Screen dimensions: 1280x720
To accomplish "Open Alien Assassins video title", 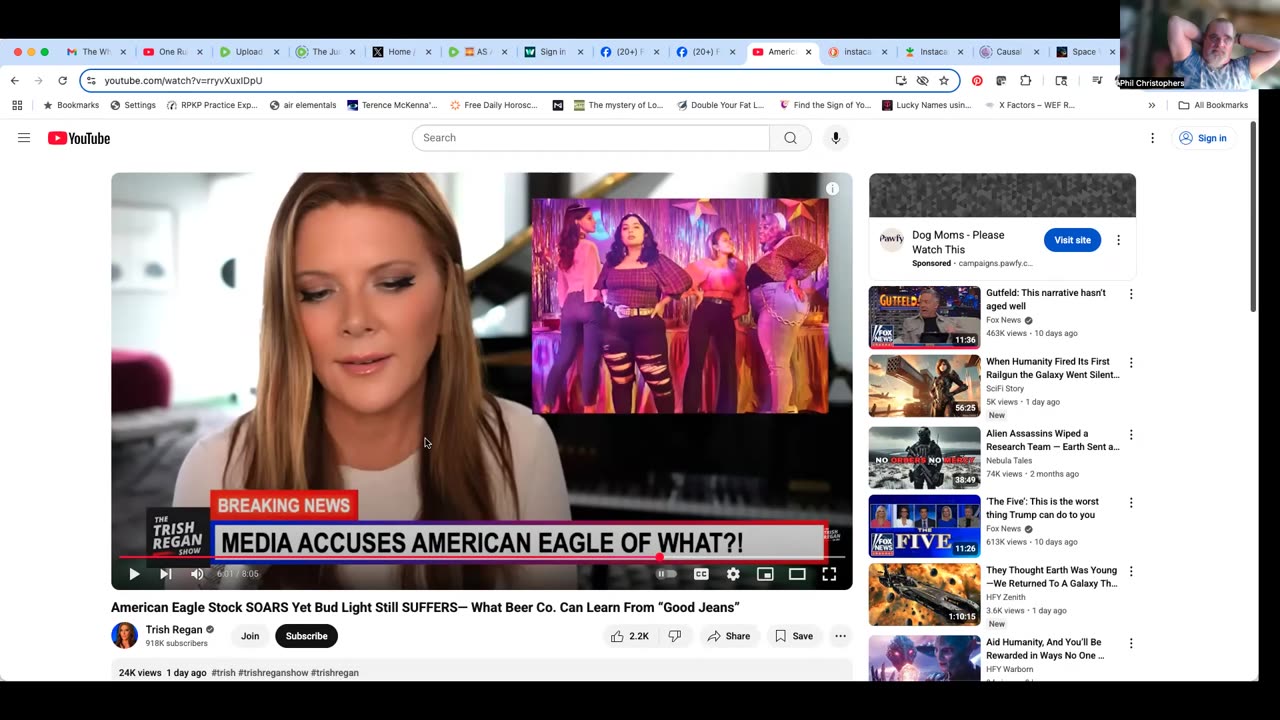I will click(1052, 440).
